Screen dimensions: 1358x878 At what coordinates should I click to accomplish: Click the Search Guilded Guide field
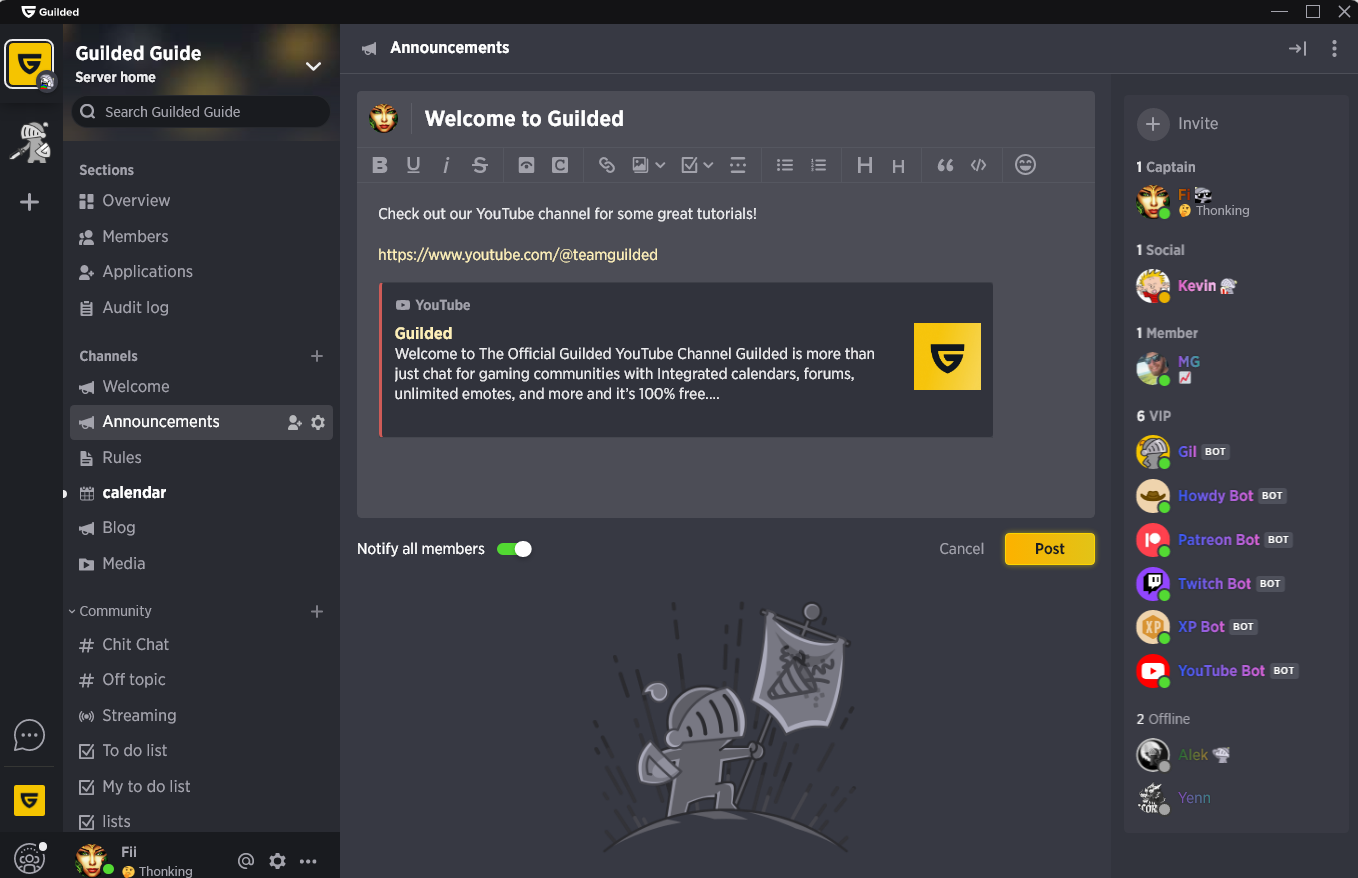point(201,112)
